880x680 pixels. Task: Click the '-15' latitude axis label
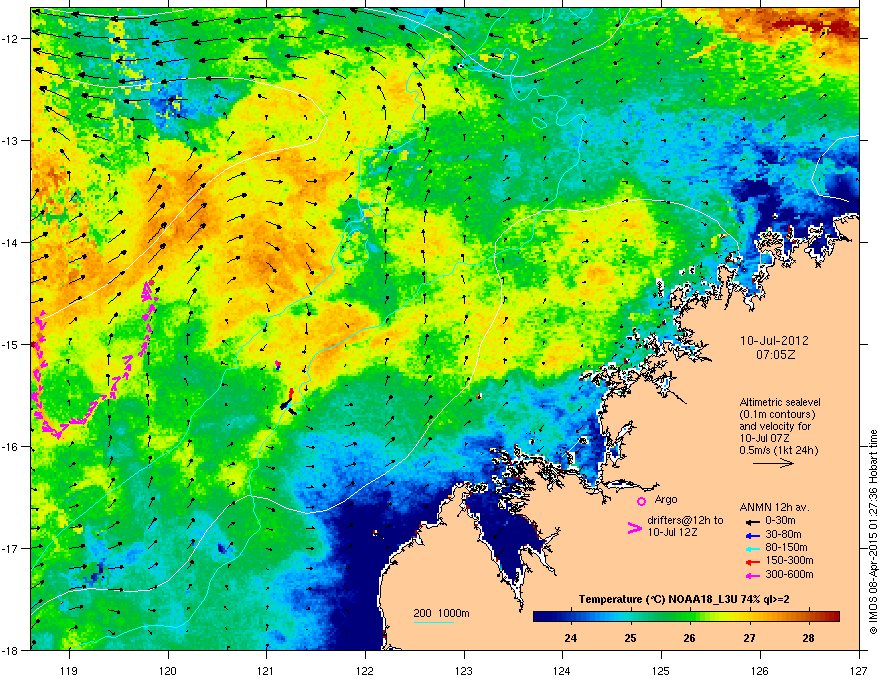(10, 344)
